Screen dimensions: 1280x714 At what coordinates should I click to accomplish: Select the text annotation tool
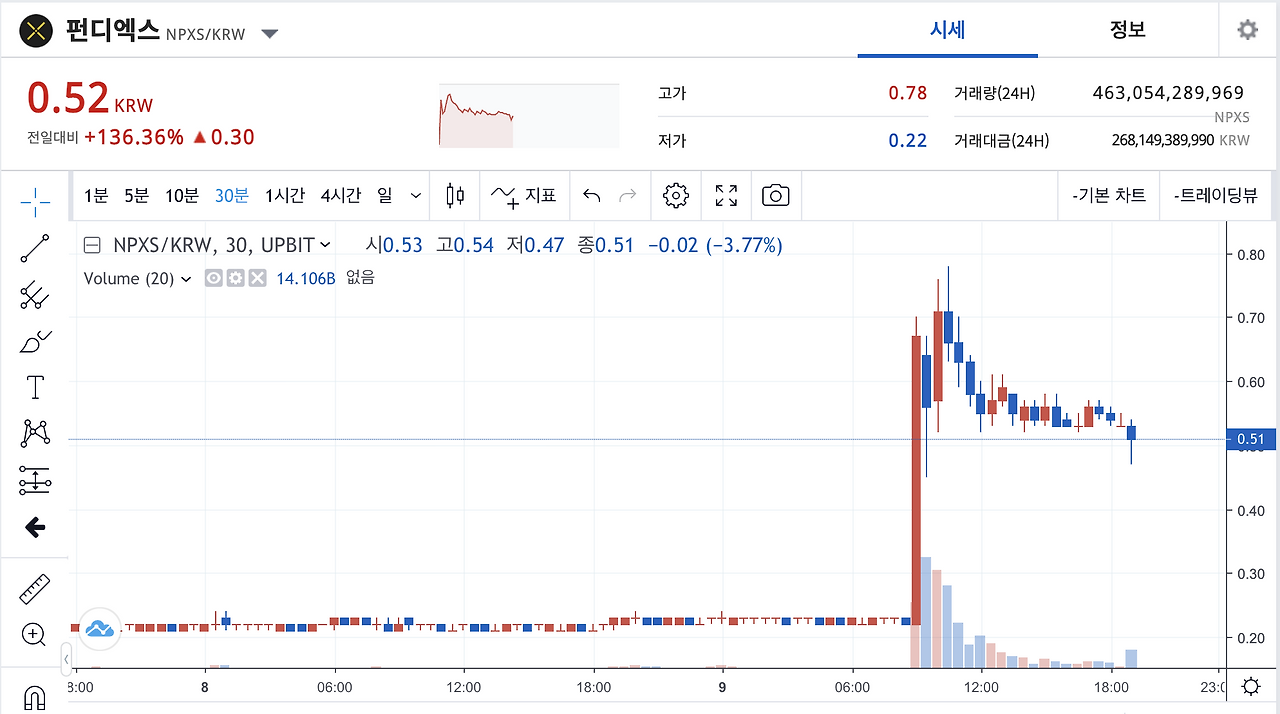35,387
